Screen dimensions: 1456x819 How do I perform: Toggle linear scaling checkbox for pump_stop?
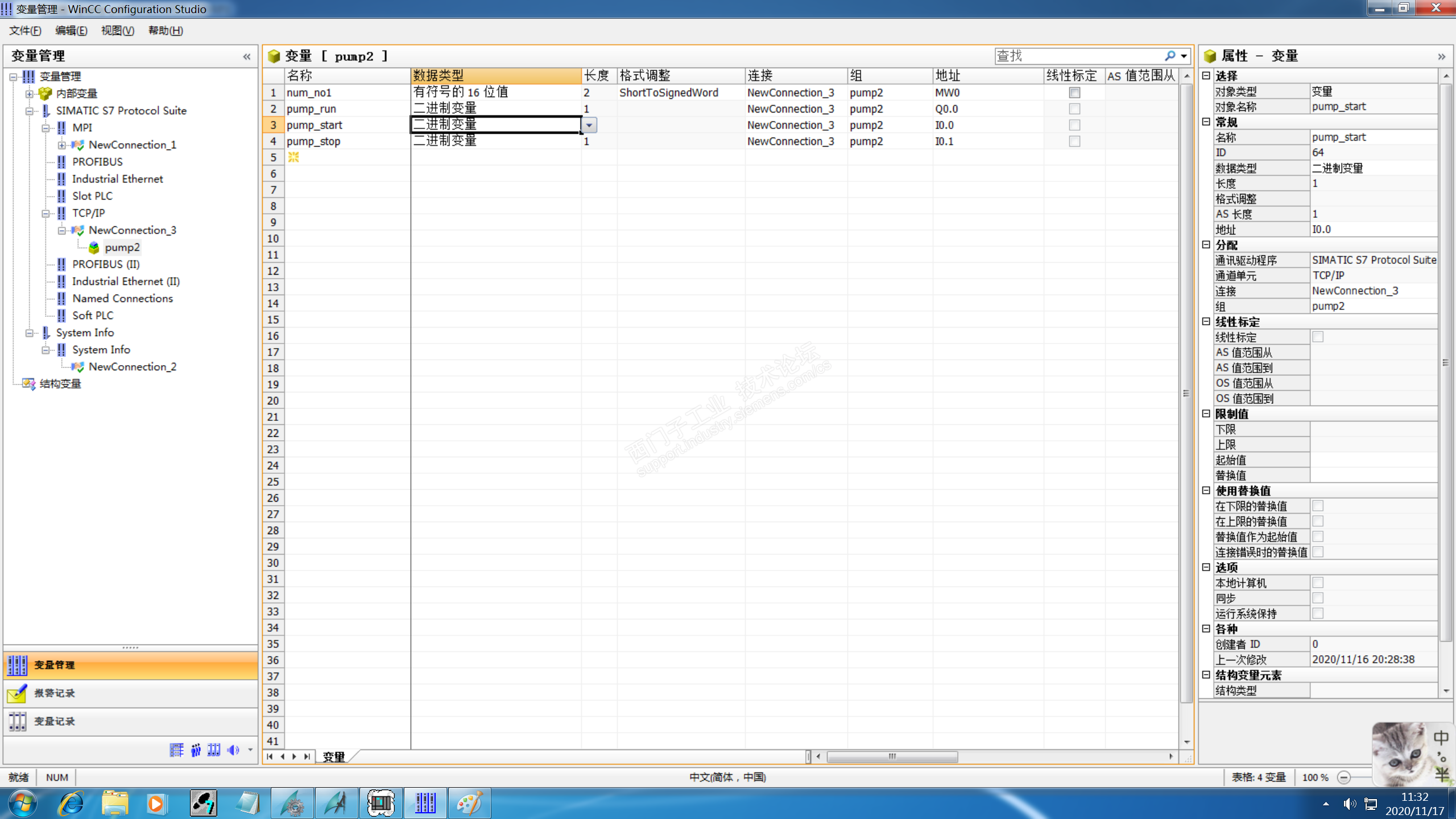tap(1074, 142)
